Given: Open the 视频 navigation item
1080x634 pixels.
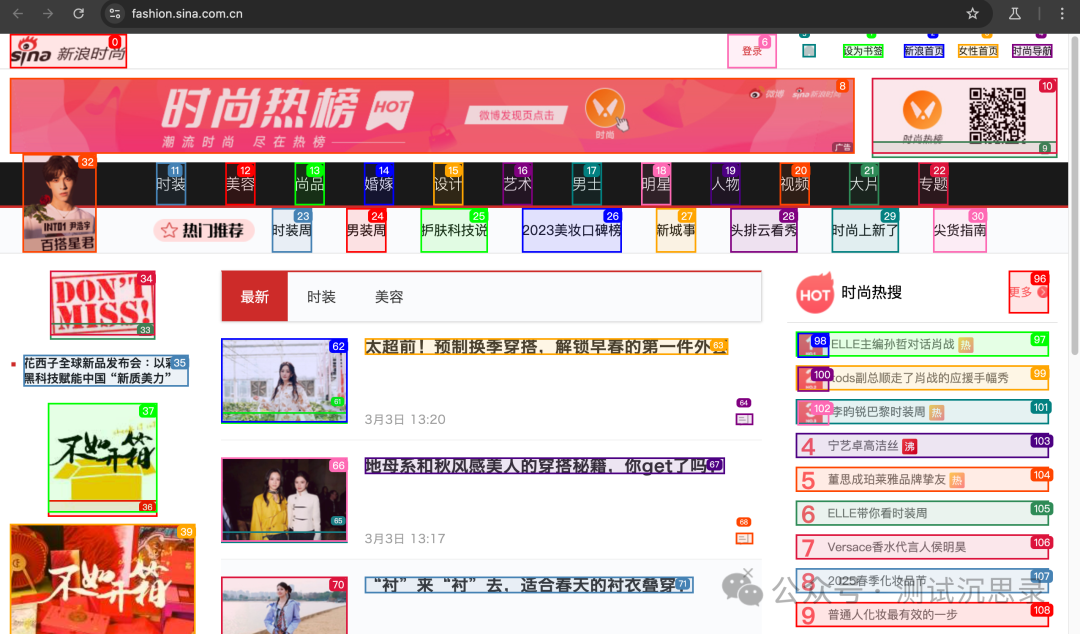Looking at the screenshot, I should (x=795, y=184).
